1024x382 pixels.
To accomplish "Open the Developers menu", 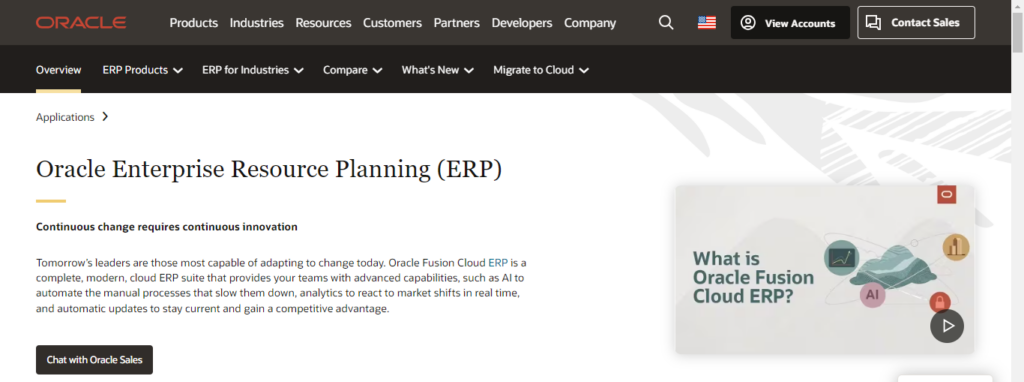I will pos(522,23).
